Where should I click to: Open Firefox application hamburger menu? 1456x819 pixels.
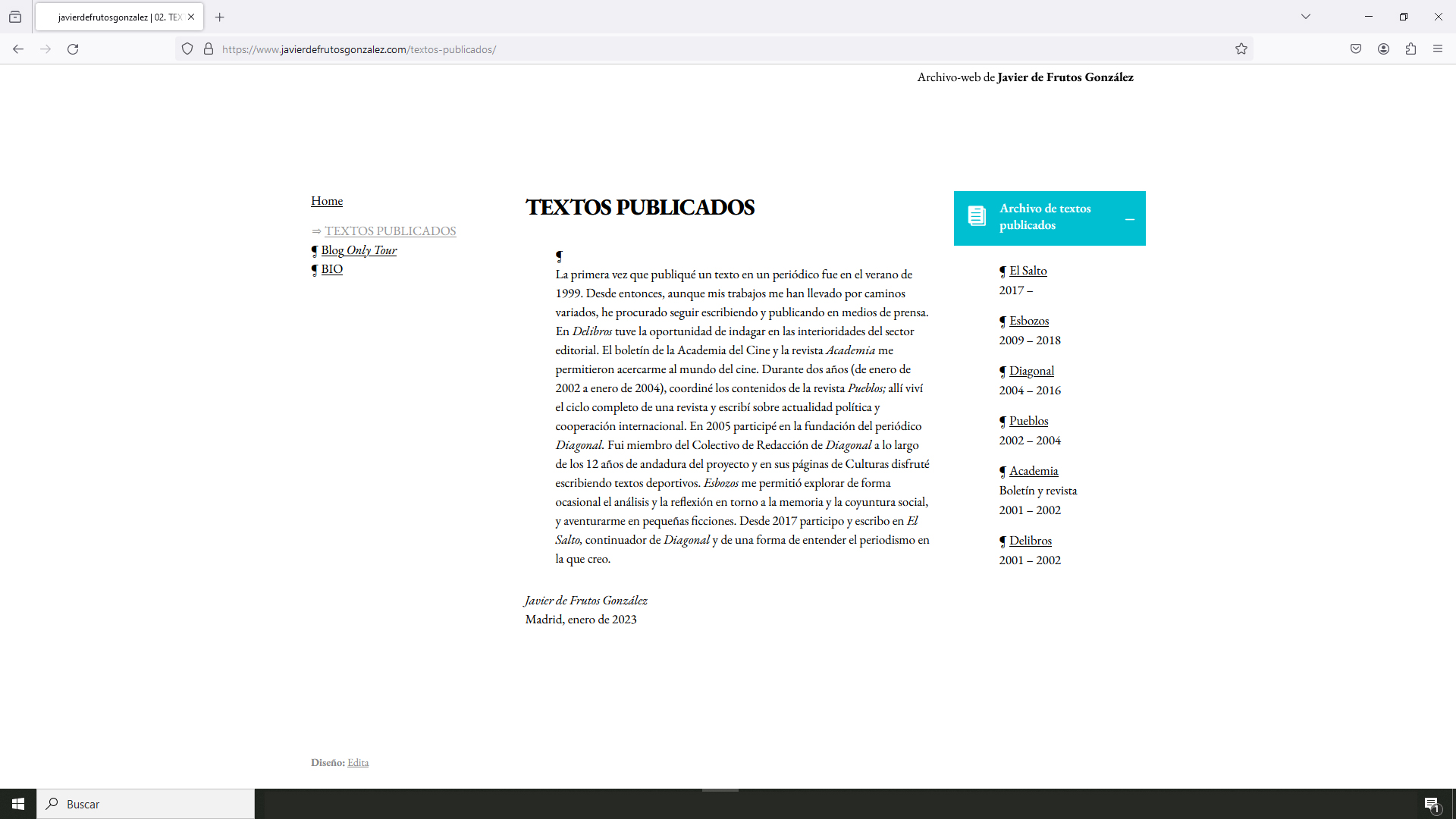[1438, 49]
